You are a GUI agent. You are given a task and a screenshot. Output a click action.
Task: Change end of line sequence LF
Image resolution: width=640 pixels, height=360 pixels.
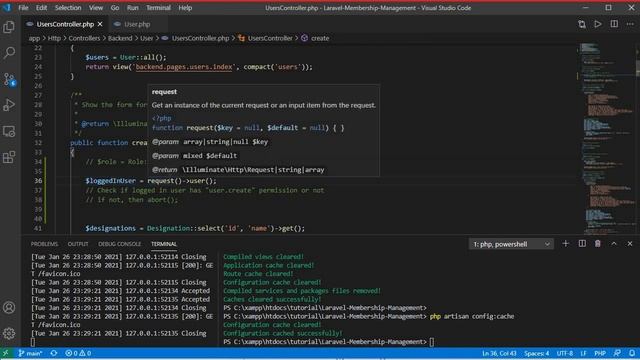[x=584, y=353]
